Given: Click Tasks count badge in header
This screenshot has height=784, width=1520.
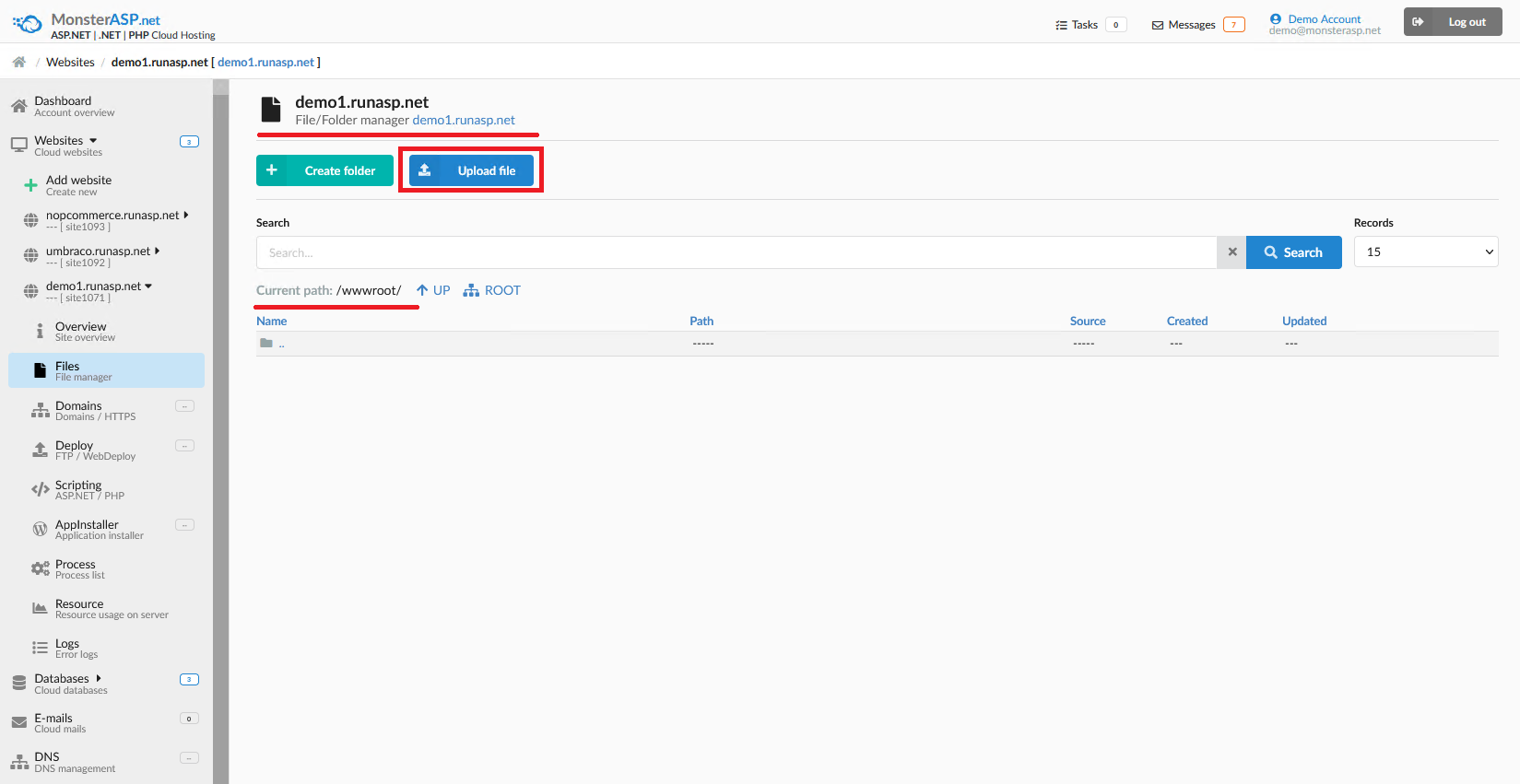Looking at the screenshot, I should (x=1115, y=25).
